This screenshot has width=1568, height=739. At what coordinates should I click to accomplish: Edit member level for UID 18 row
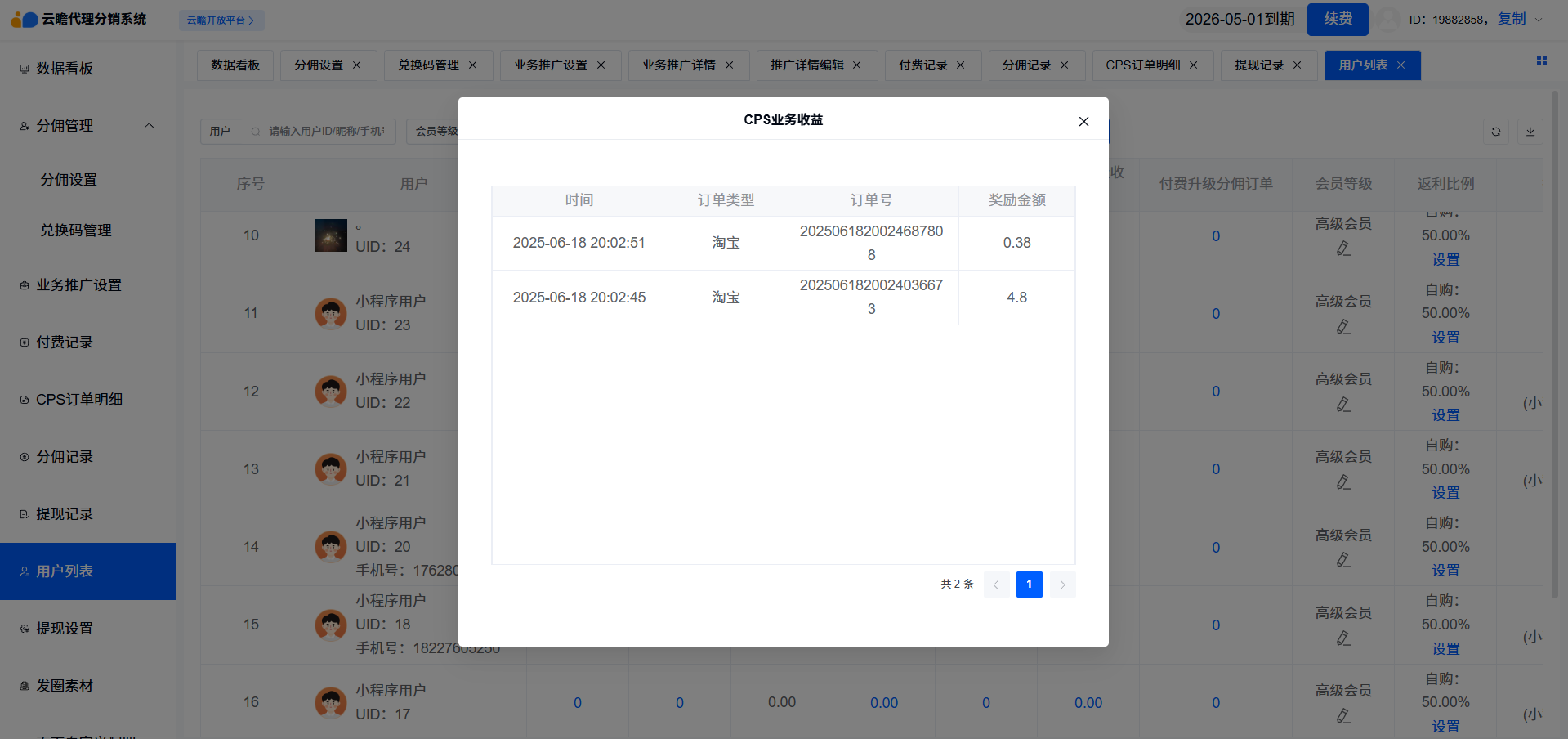coord(1343,638)
